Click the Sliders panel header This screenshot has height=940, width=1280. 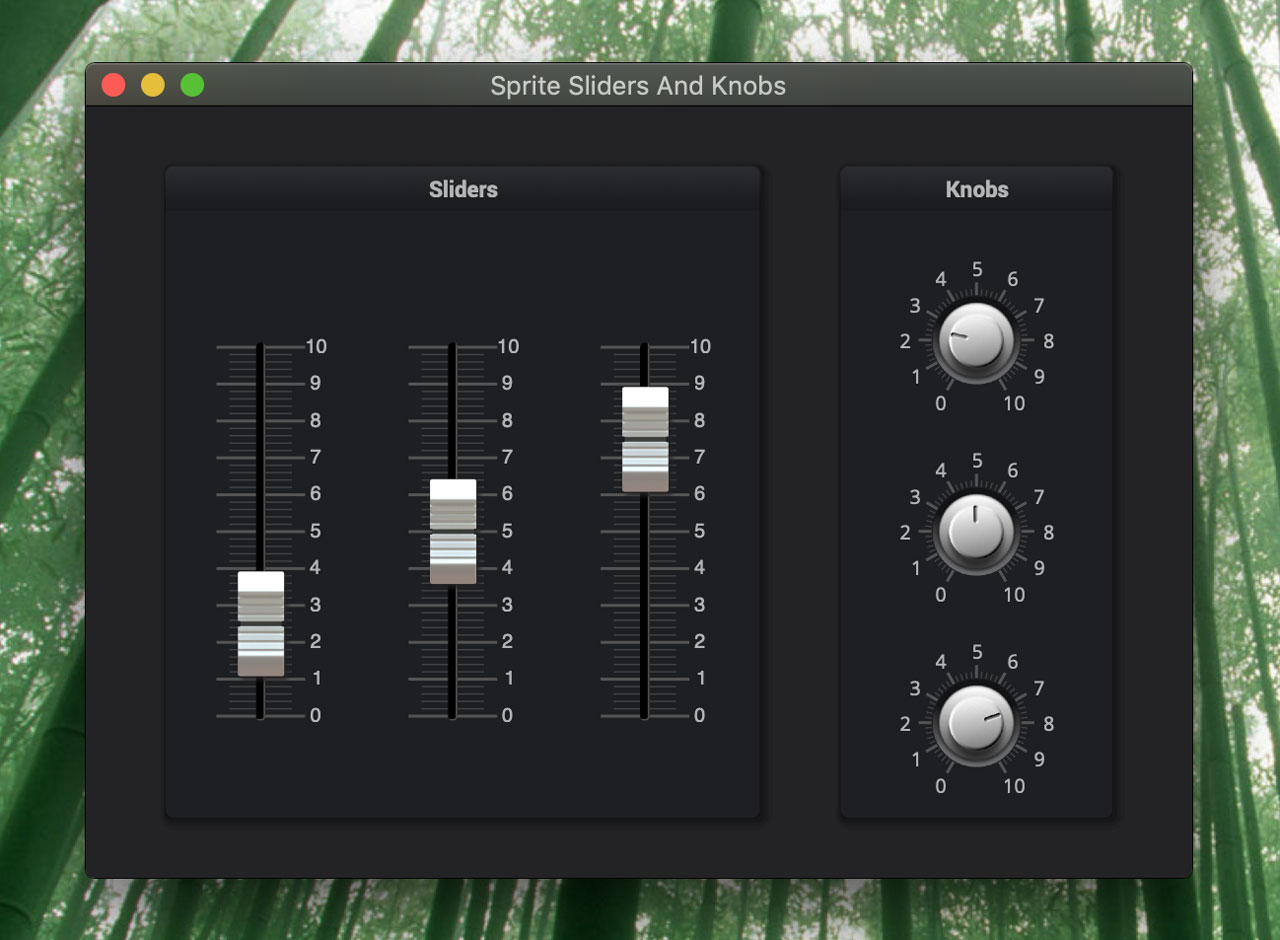coord(463,189)
